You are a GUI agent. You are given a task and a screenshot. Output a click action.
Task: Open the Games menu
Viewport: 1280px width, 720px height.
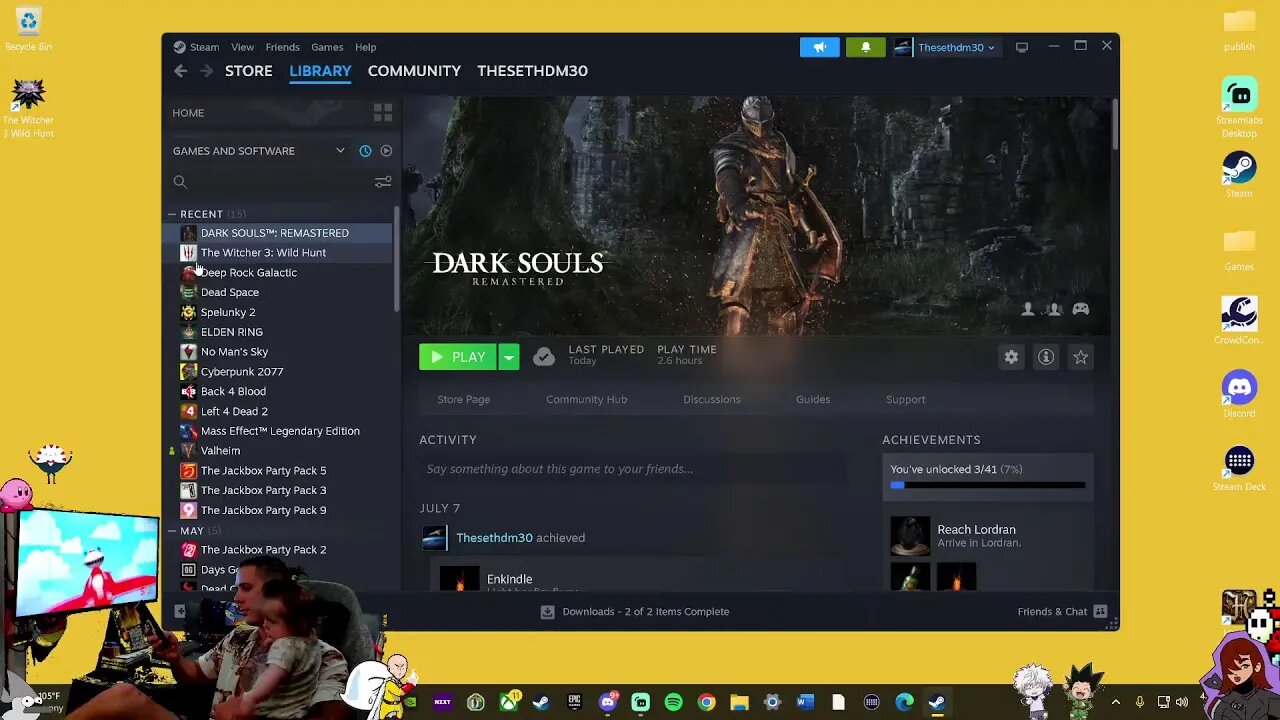pyautogui.click(x=327, y=47)
